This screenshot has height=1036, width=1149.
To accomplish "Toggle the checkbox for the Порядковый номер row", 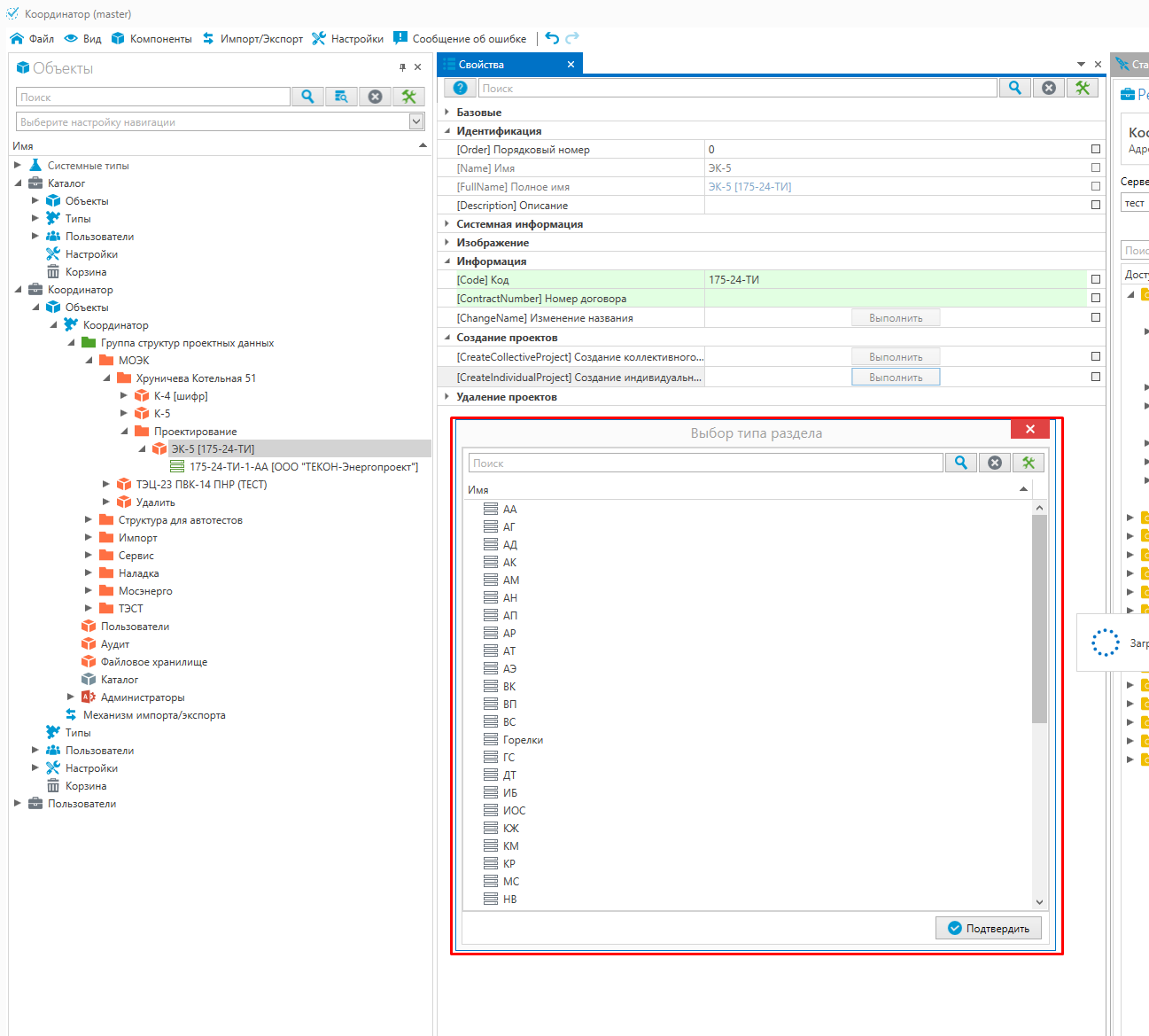I will click(1096, 150).
